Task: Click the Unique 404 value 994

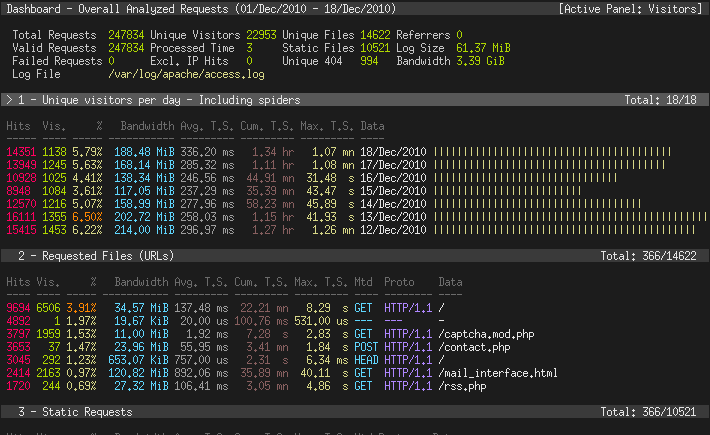Action: coord(369,61)
